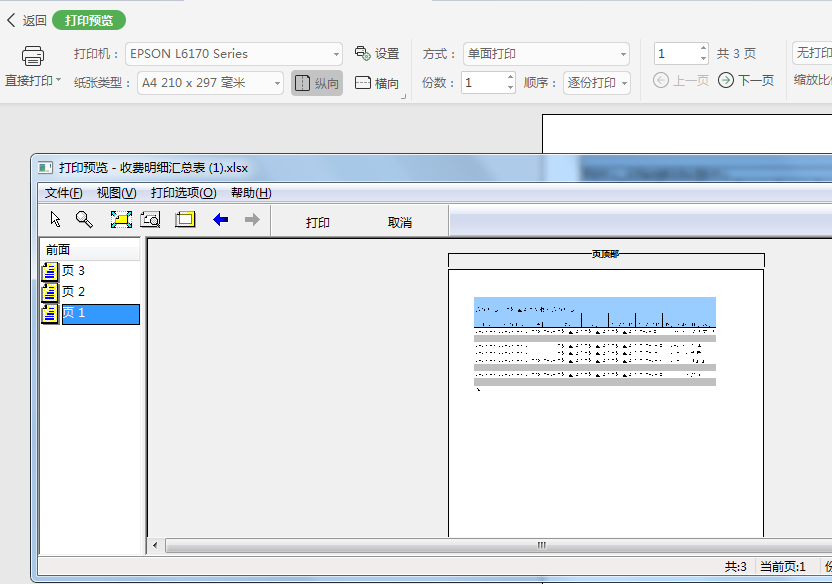This screenshot has width=832, height=584.
Task: Select 页 3 in the page list
Action: [x=73, y=271]
